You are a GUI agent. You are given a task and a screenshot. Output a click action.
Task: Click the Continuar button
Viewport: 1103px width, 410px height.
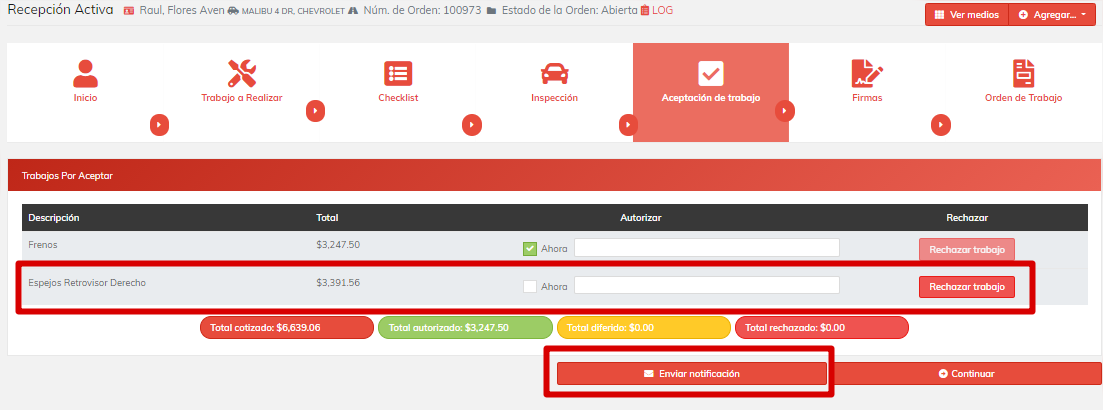[966, 374]
